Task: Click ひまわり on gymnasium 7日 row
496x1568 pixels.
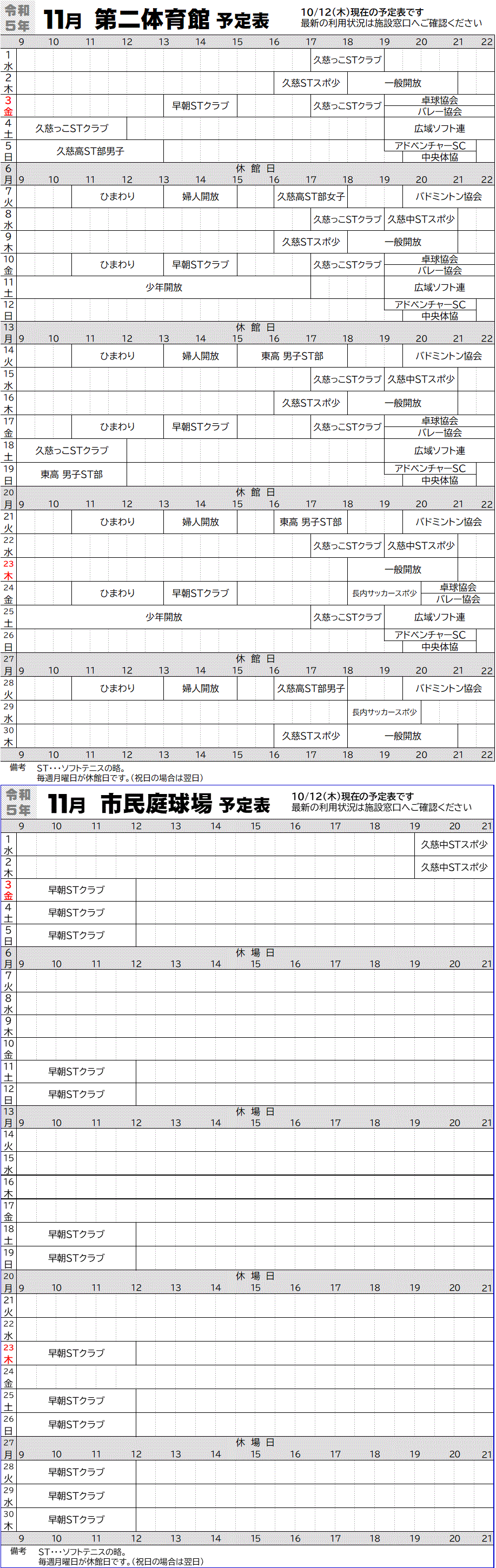Action: (x=117, y=197)
